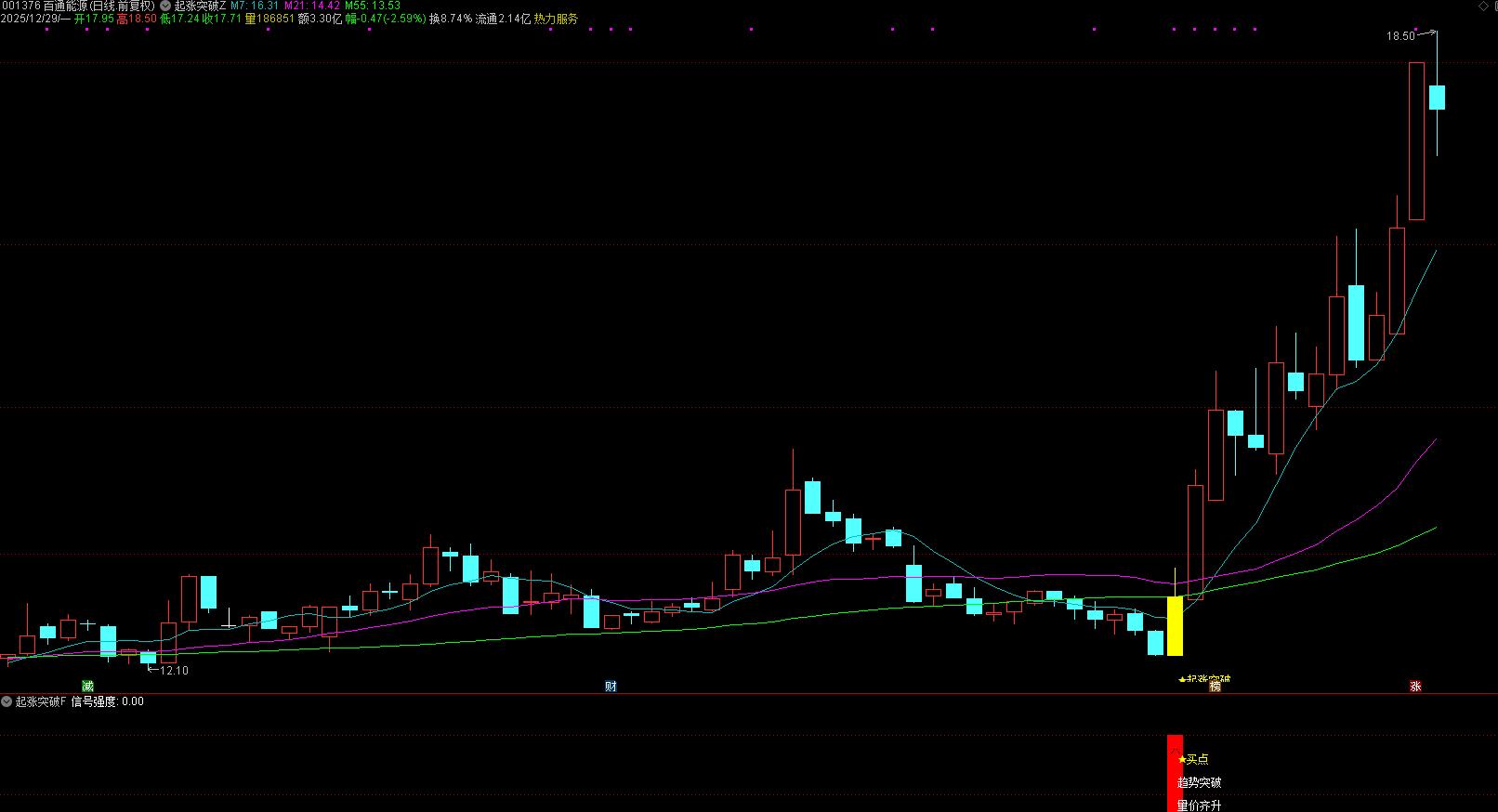Select the yellow breakout signal candle

click(1175, 625)
